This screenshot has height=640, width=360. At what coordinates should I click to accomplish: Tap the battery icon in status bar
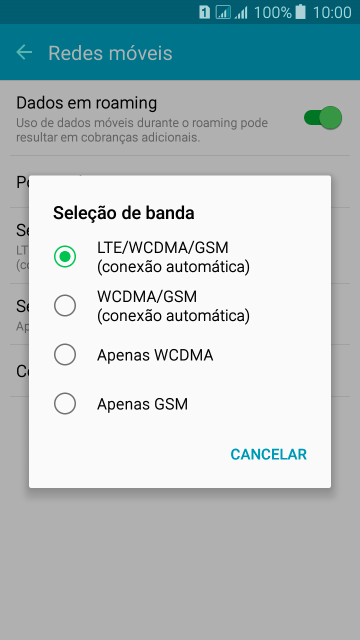click(x=301, y=12)
